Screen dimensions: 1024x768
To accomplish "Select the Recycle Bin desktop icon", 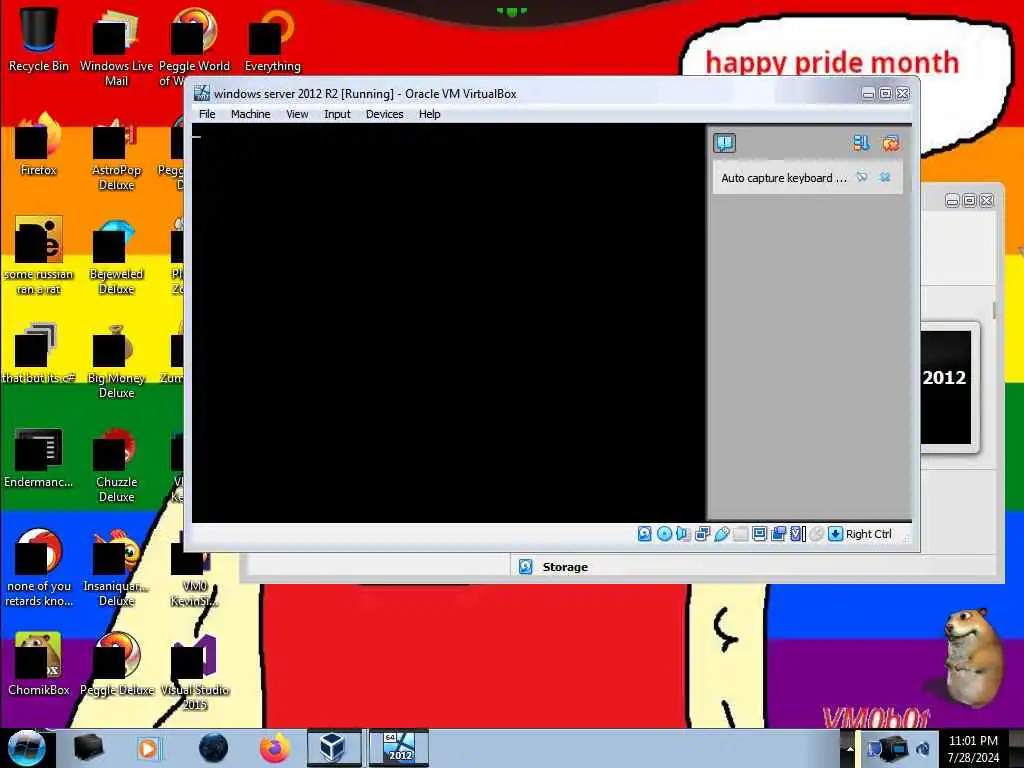I will pos(39,40).
